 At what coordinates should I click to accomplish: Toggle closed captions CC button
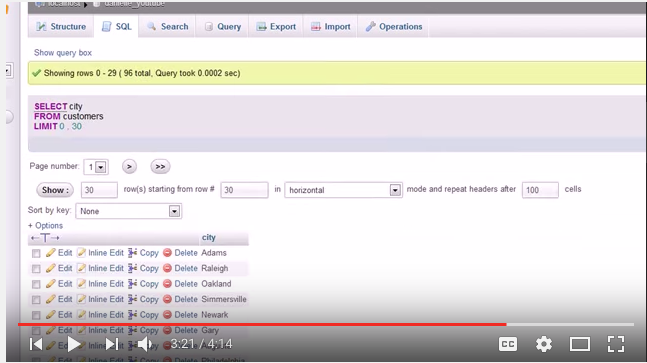point(508,344)
